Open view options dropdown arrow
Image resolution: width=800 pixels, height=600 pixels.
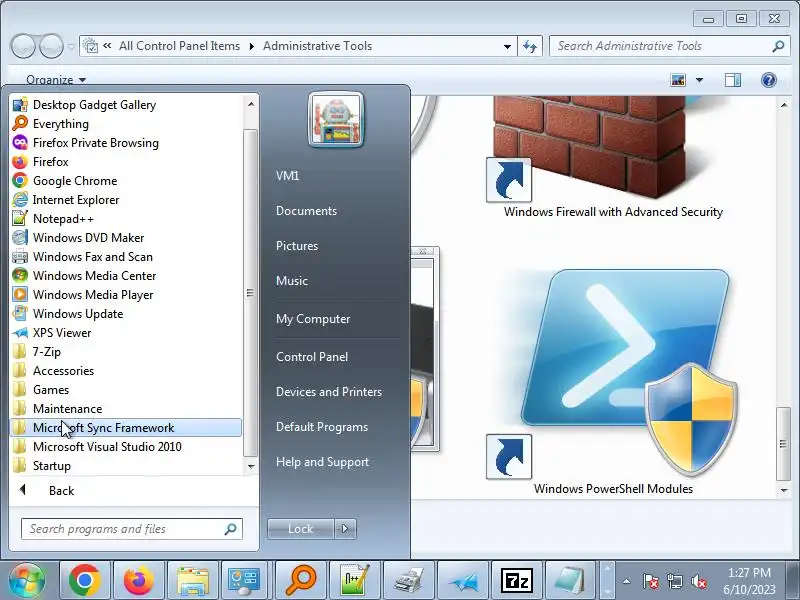(699, 80)
